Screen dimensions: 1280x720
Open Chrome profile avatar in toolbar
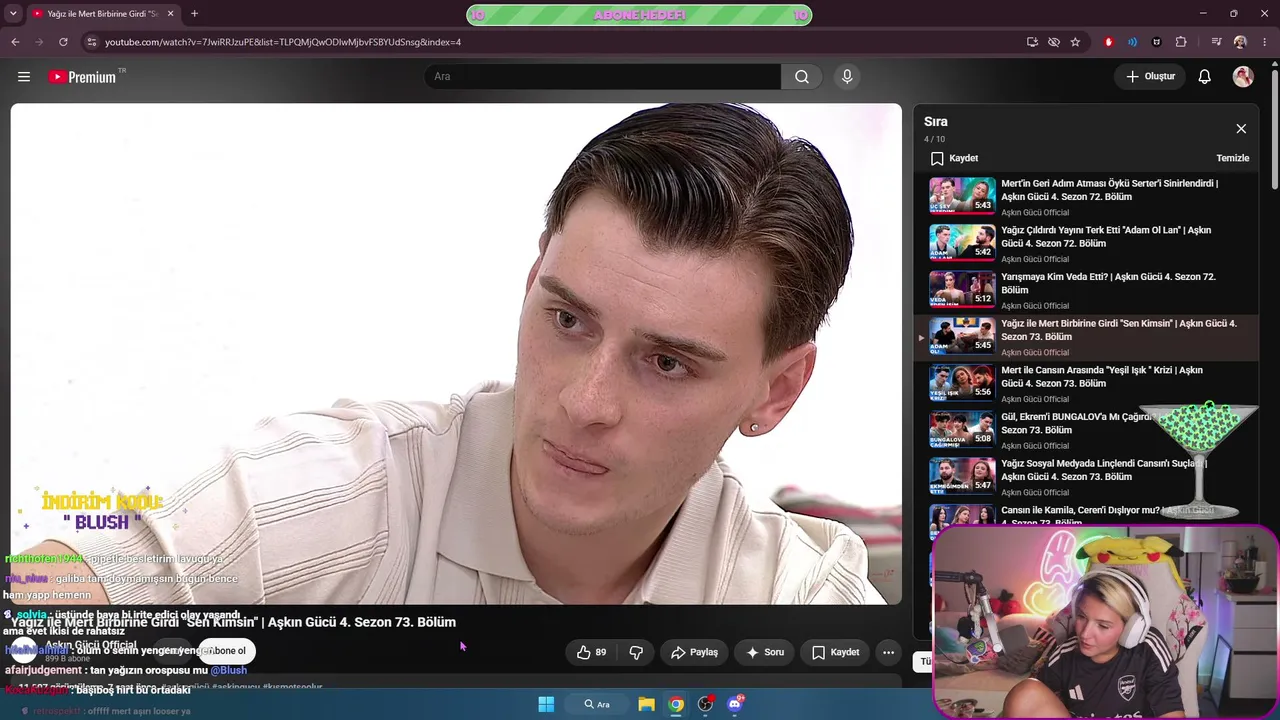pos(1240,42)
